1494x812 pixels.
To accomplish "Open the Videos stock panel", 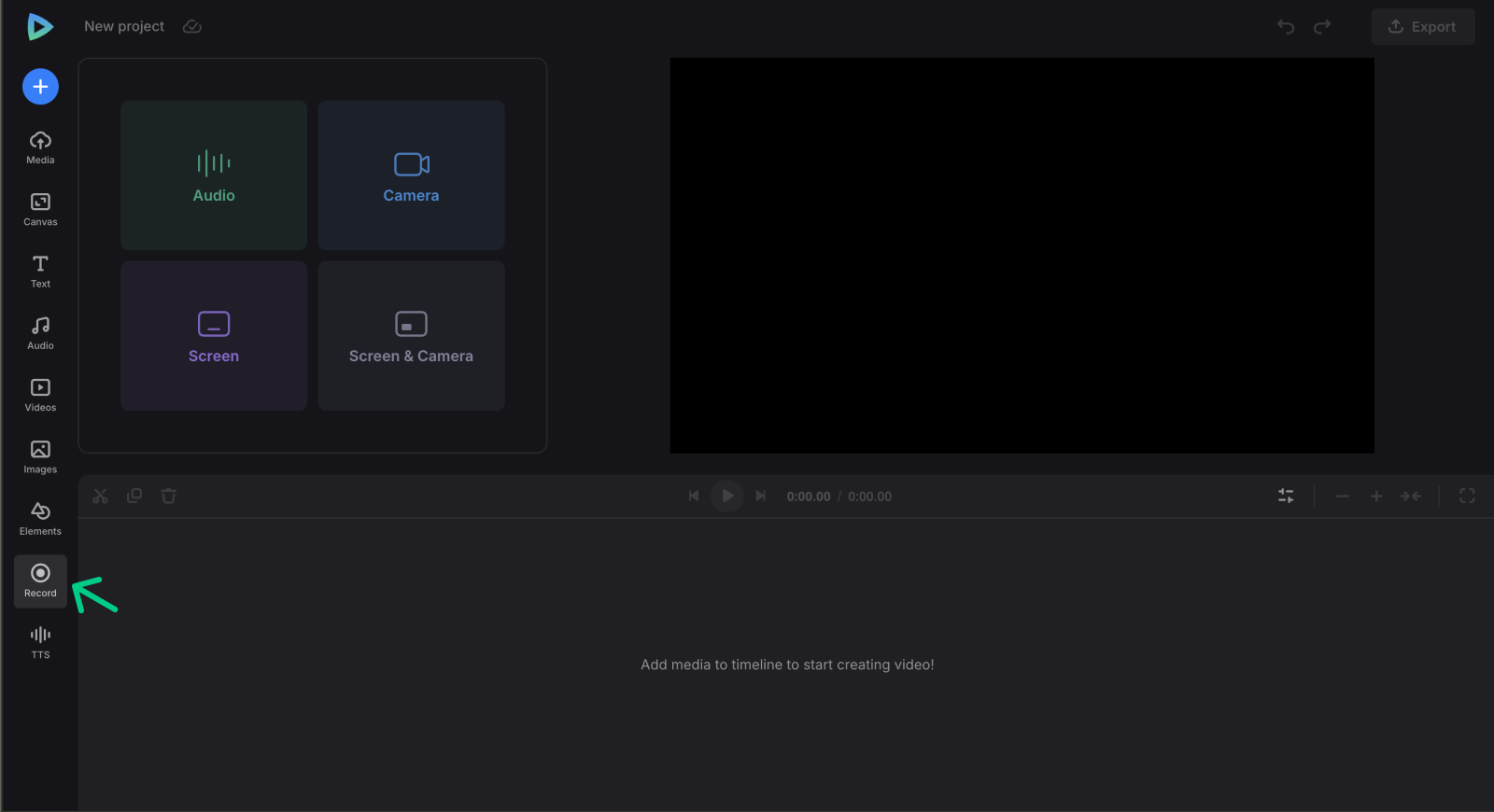I will 40,395.
